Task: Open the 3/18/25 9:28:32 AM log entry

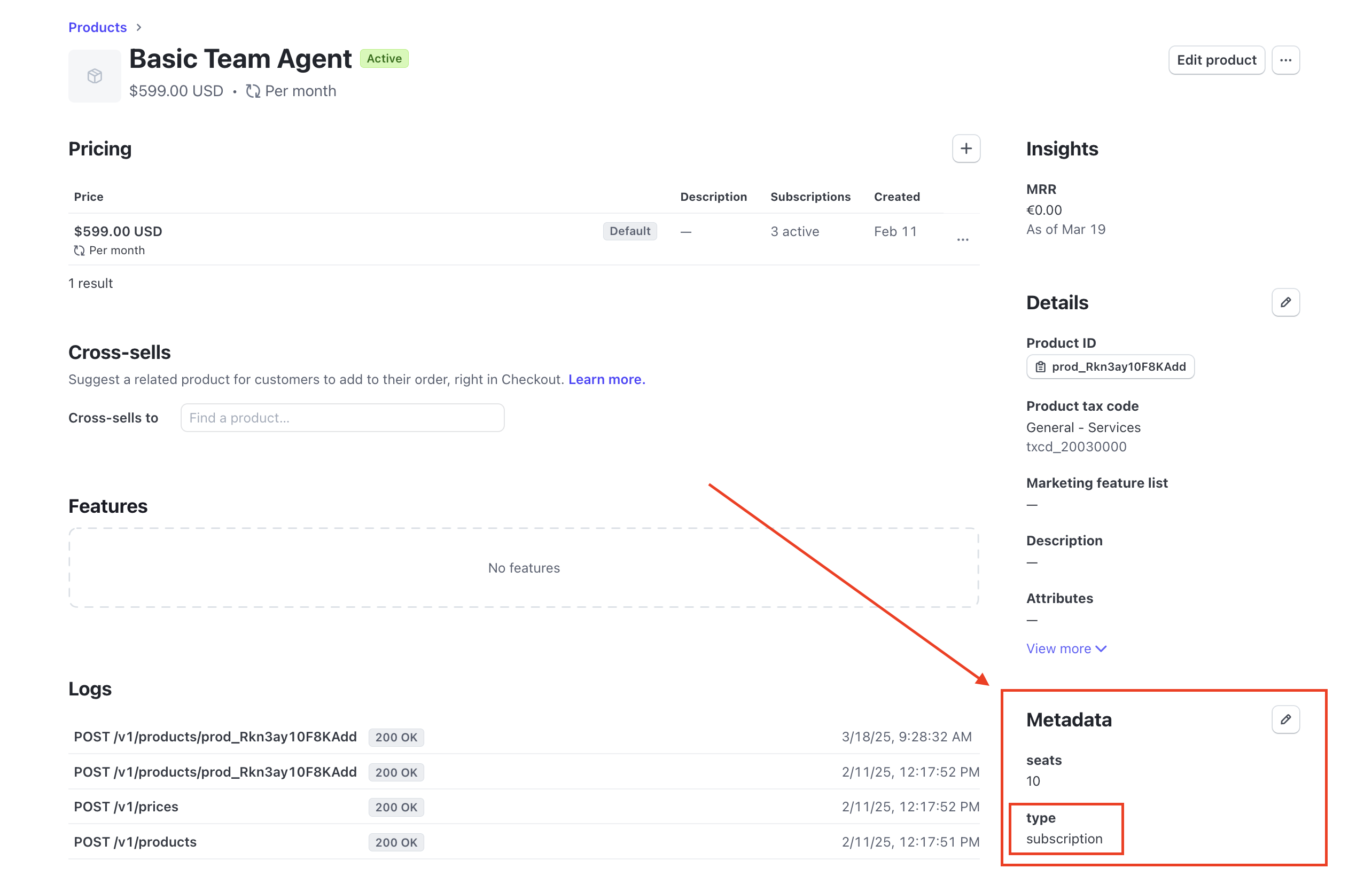Action: click(x=214, y=737)
